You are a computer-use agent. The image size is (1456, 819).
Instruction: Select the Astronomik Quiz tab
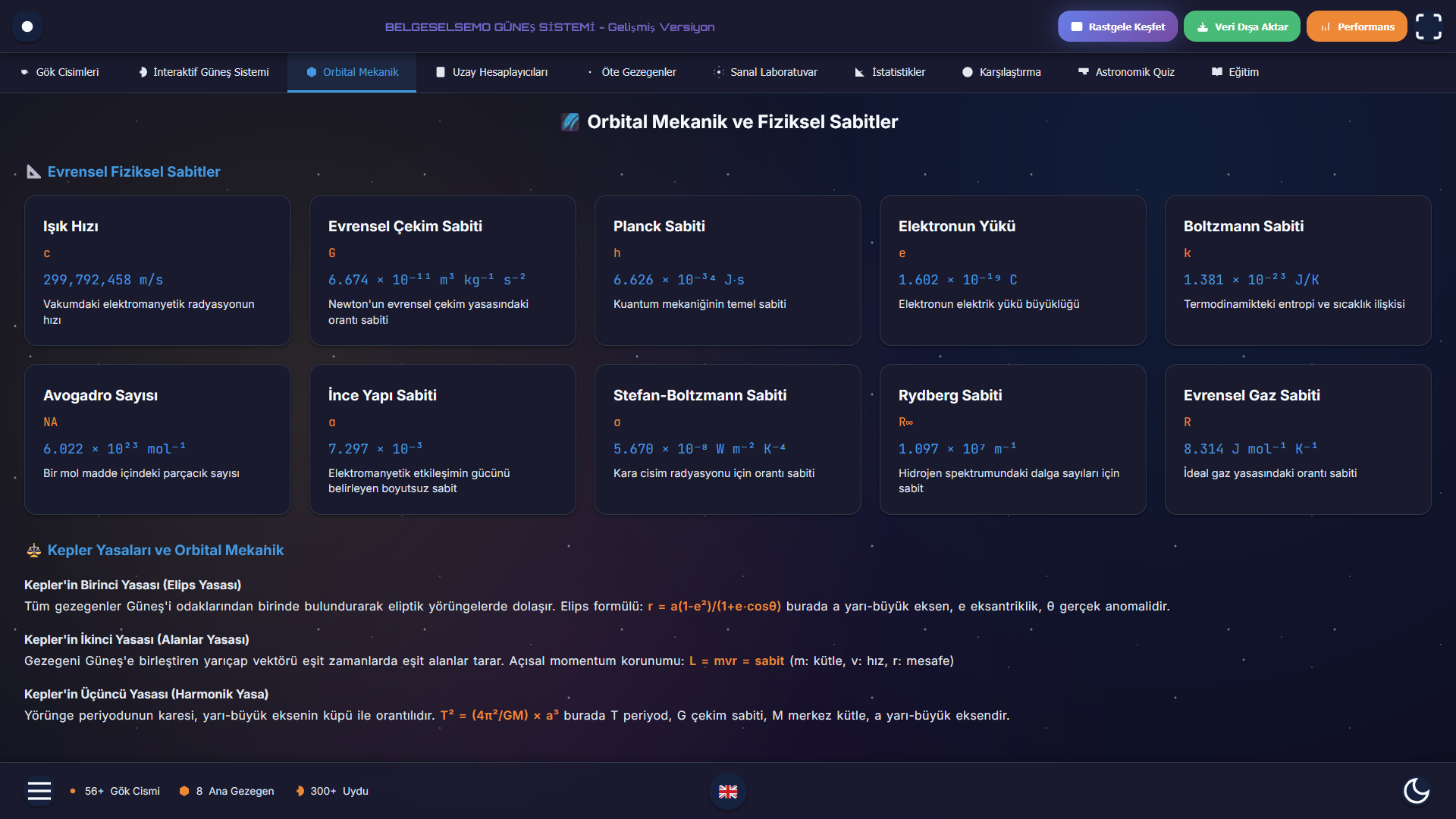point(1126,72)
